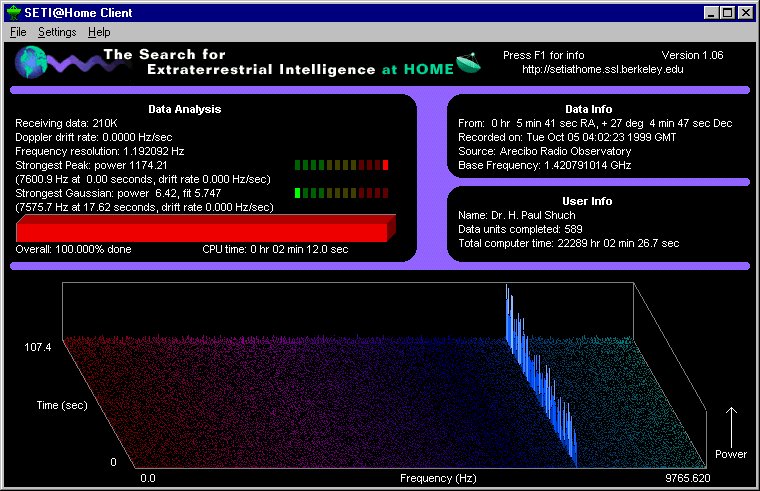Screen dimensions: 760x491
Task: Click the SETI@Home title bar app icon
Action: [x=14, y=12]
